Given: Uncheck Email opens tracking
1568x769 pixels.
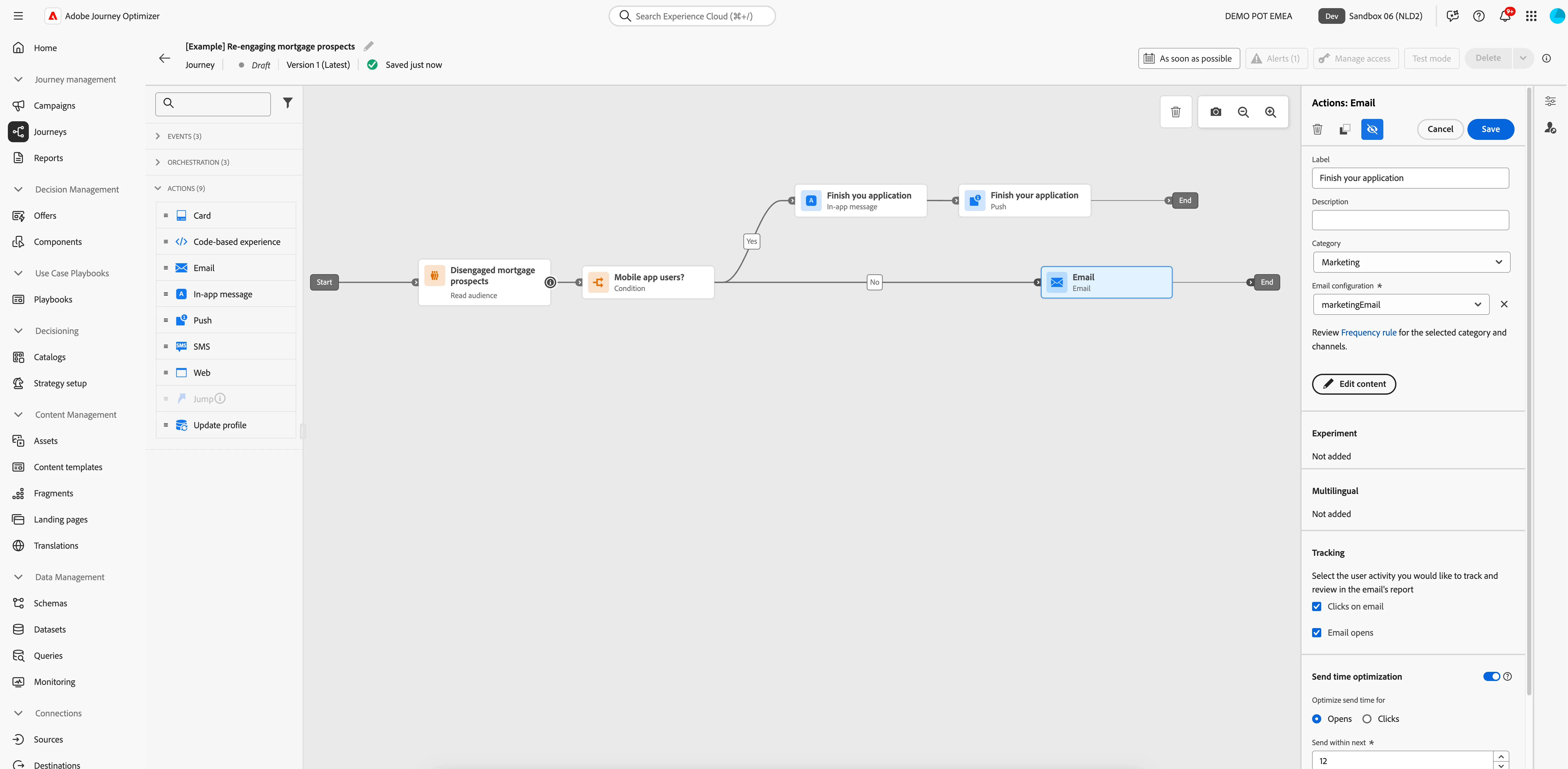Looking at the screenshot, I should pos(1317,633).
